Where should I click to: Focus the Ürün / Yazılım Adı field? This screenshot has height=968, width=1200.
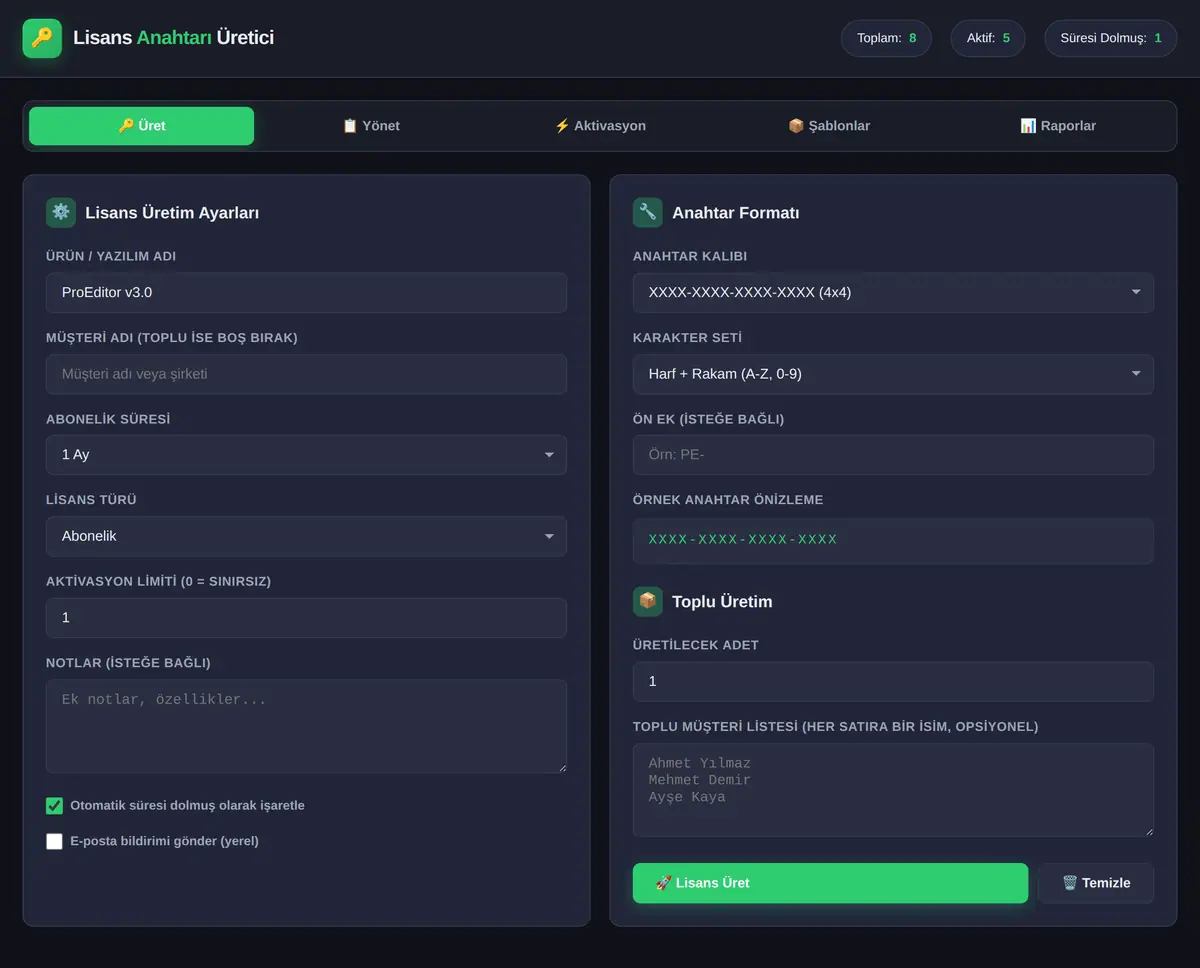coord(306,293)
